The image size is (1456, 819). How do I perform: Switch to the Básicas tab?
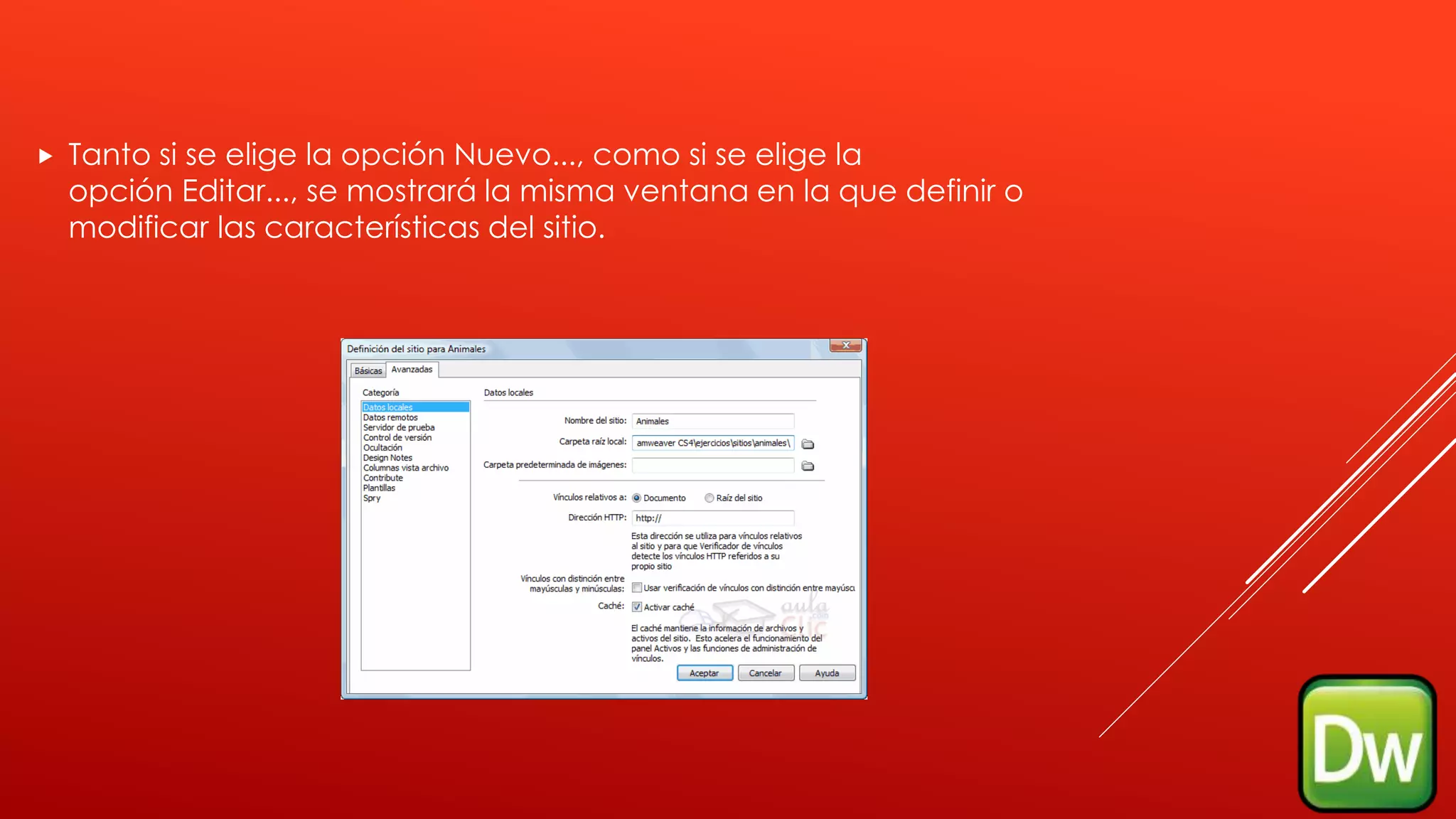368,370
